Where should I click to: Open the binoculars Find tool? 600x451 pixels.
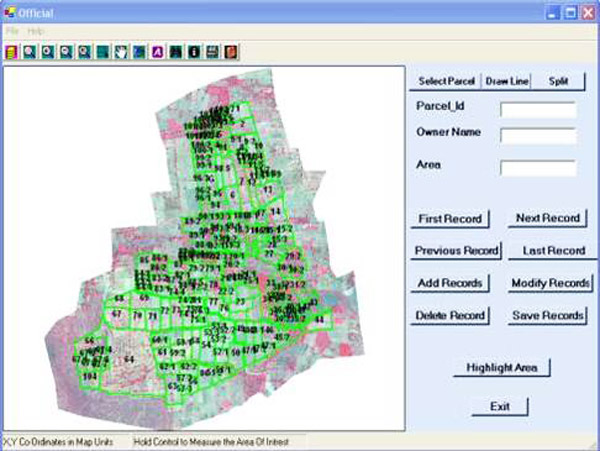coord(175,51)
